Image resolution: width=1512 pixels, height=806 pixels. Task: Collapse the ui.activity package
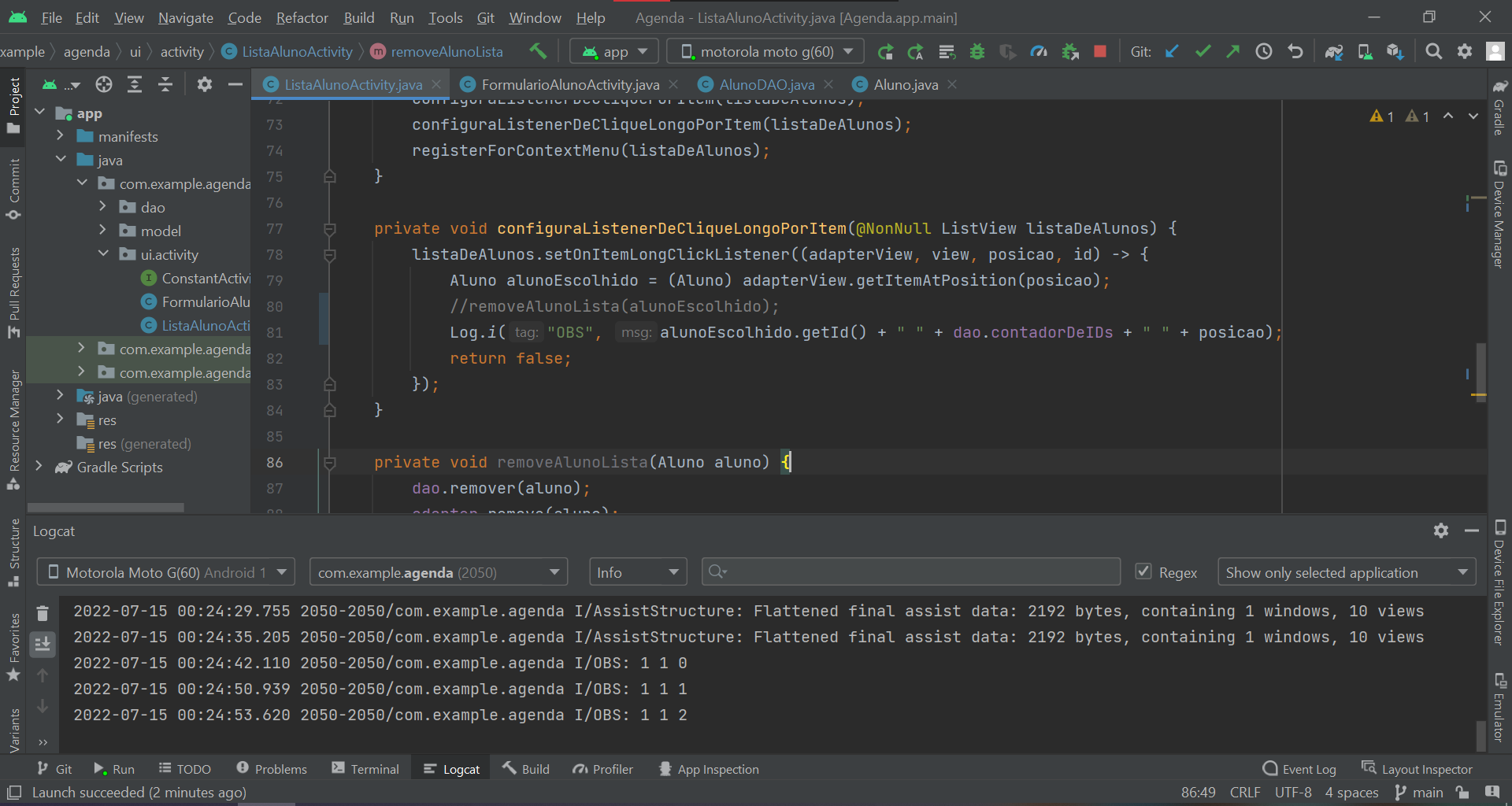point(102,254)
